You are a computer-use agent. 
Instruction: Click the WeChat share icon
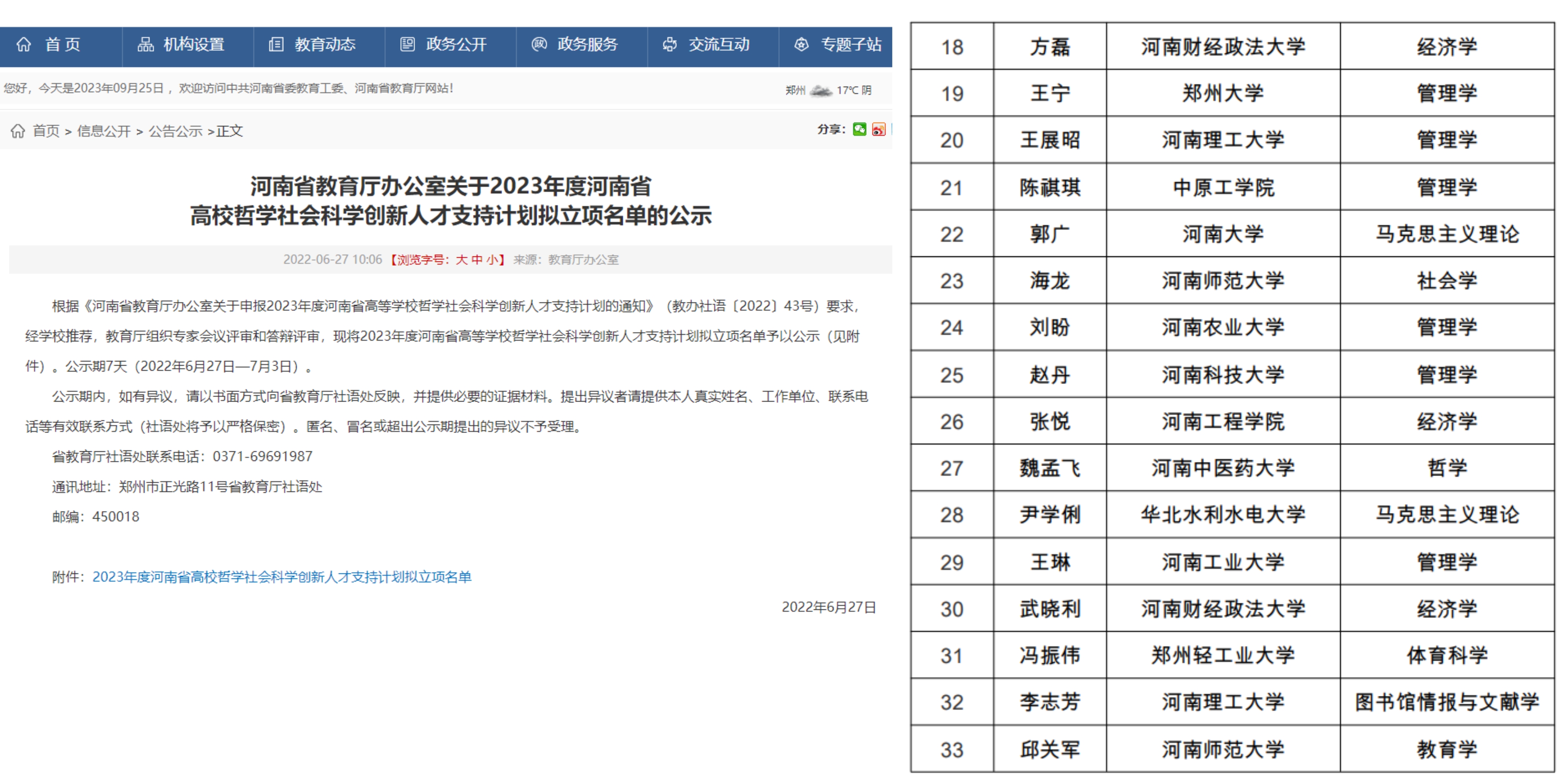[859, 129]
